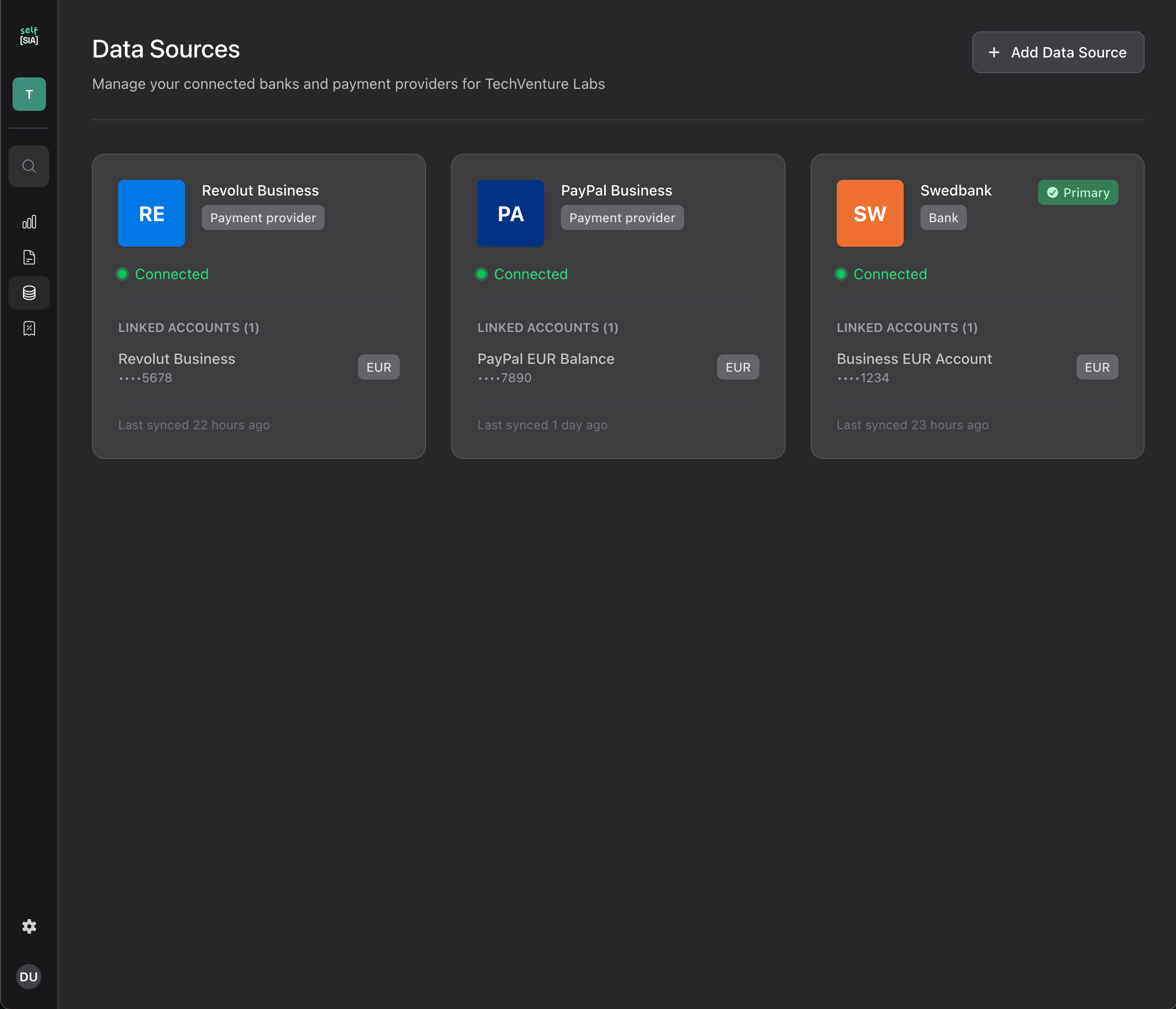Screen dimensions: 1176x1009
Task: Expand the PayPal LINKED ACCOUNTS section
Action: (x=547, y=328)
